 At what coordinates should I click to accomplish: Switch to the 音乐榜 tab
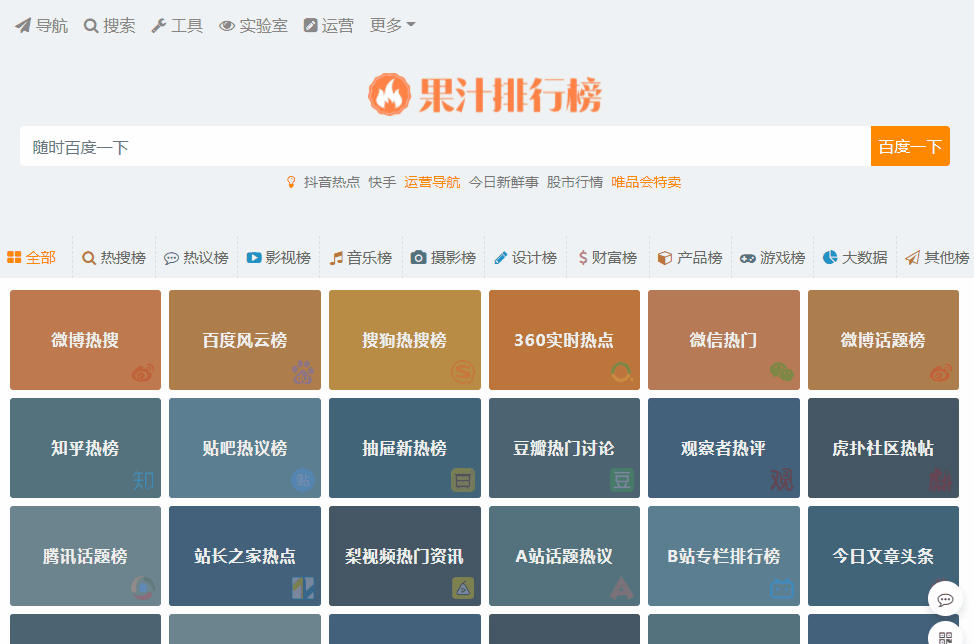(x=361, y=257)
